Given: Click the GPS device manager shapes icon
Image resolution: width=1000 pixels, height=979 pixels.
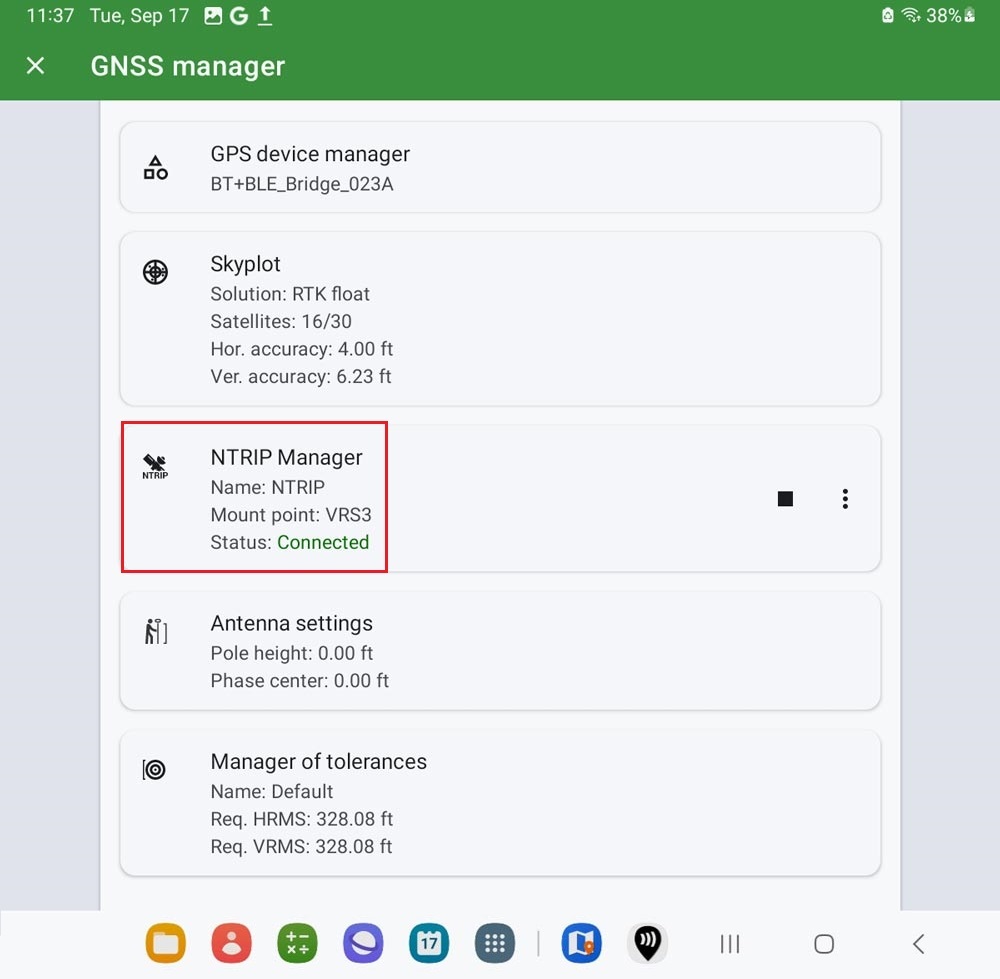Looking at the screenshot, I should point(155,168).
